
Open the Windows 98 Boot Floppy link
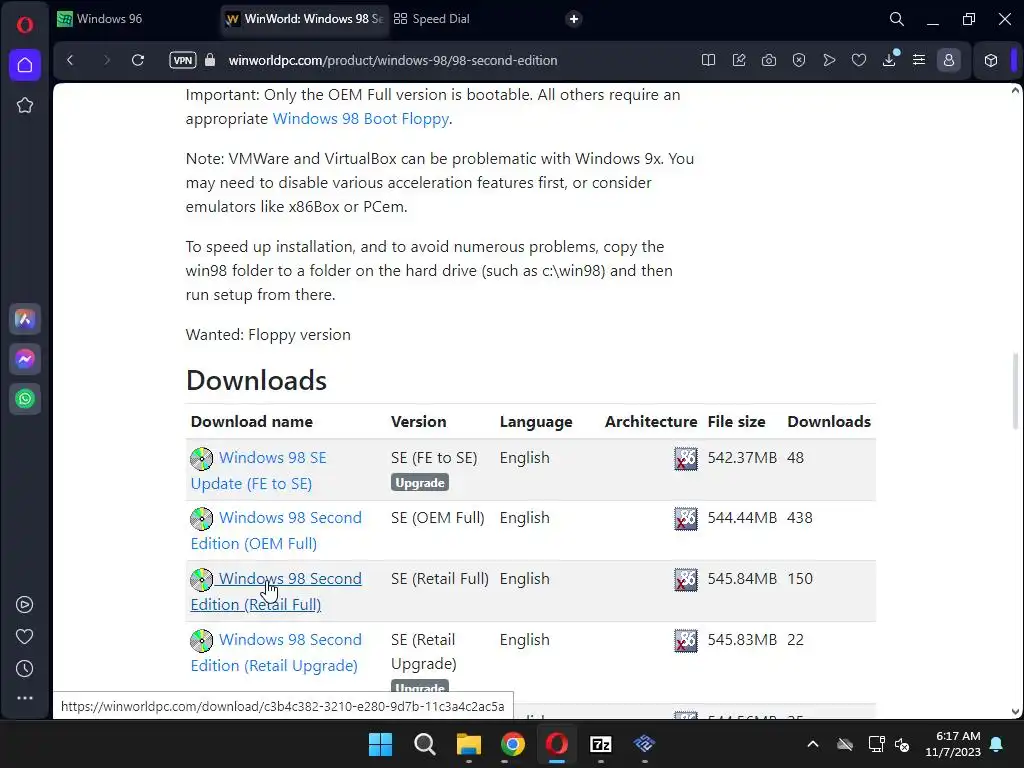[x=360, y=119]
